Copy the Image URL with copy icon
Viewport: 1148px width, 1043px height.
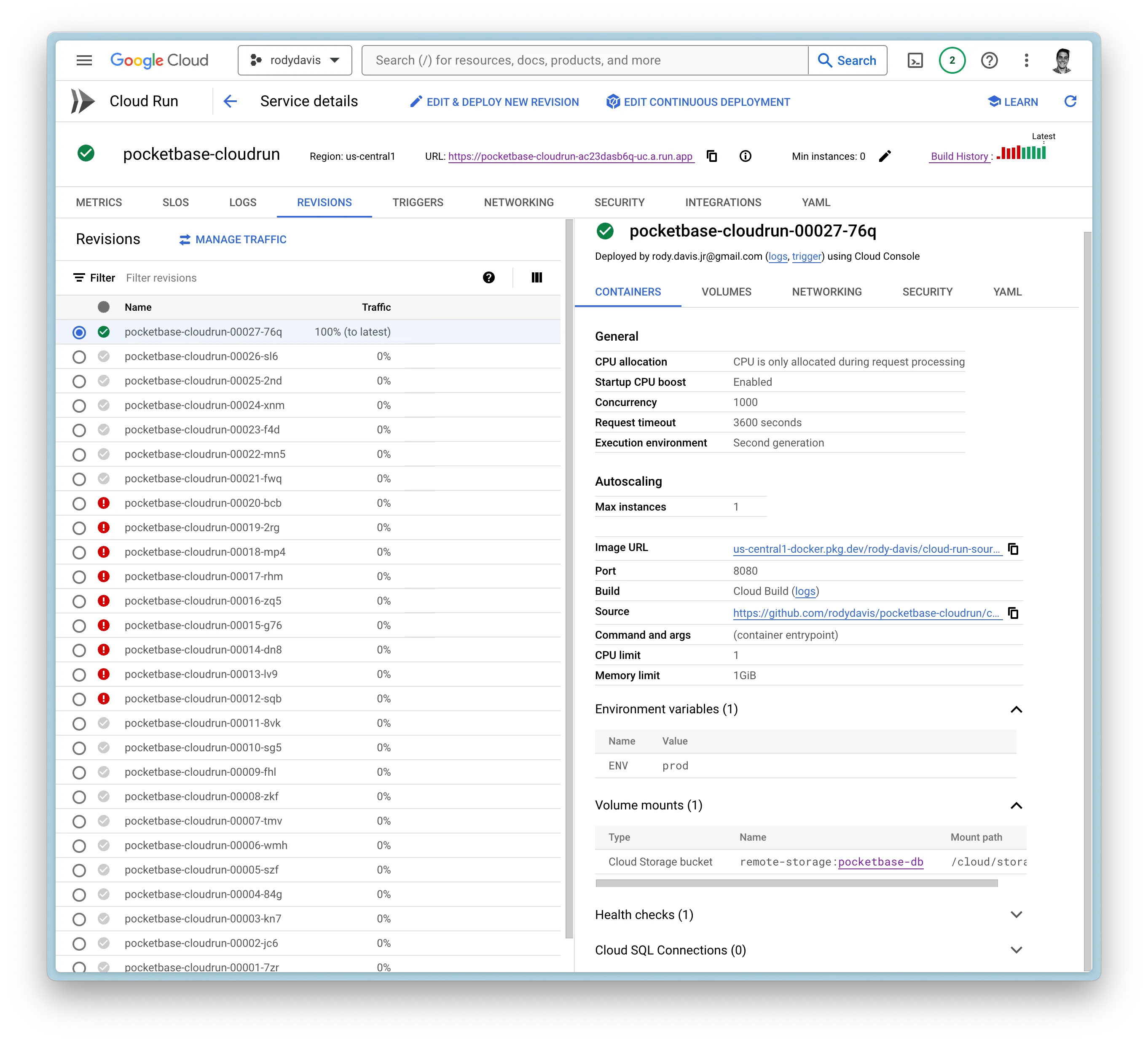click(x=1013, y=548)
